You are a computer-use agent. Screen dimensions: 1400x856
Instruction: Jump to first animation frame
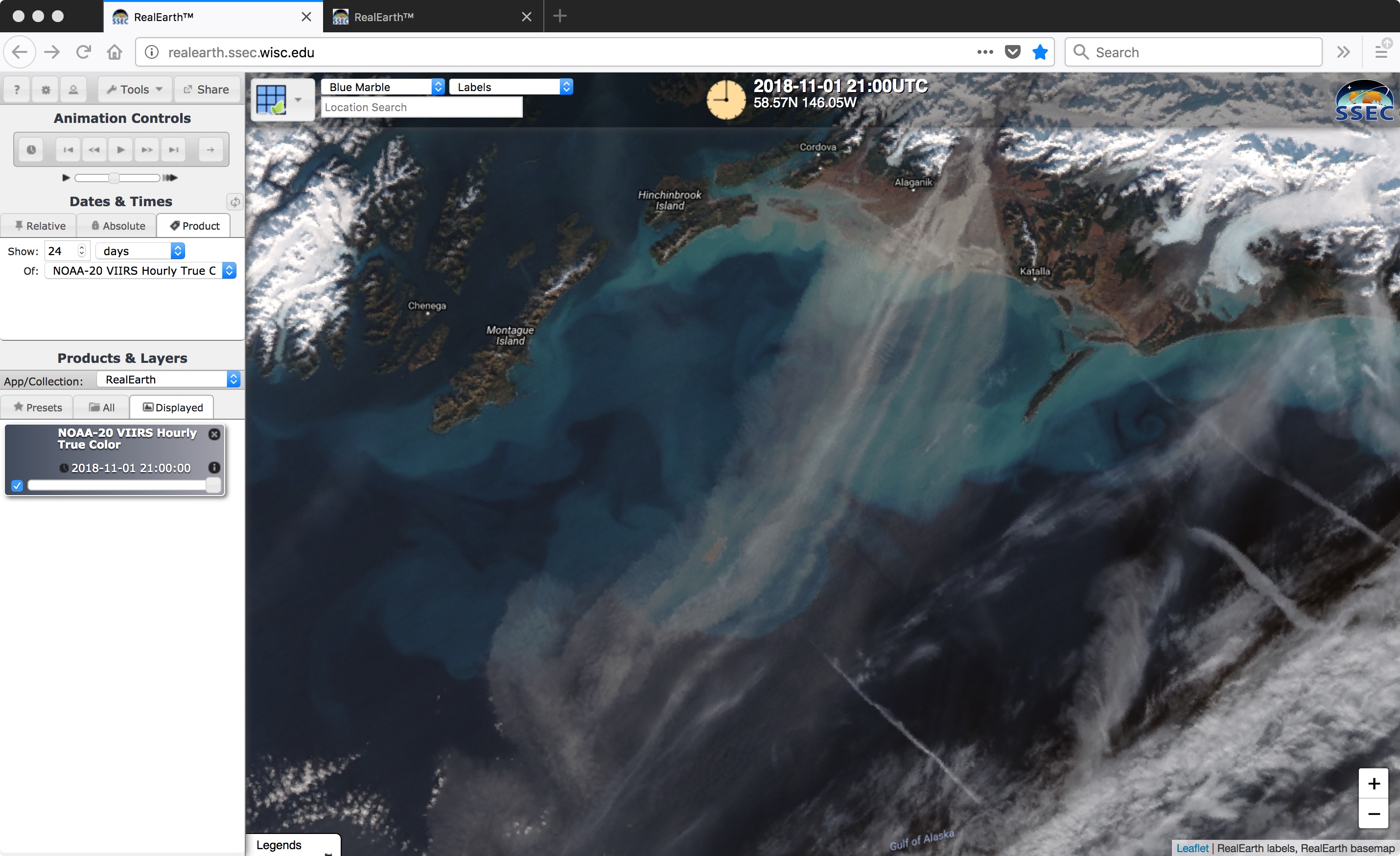(x=68, y=149)
